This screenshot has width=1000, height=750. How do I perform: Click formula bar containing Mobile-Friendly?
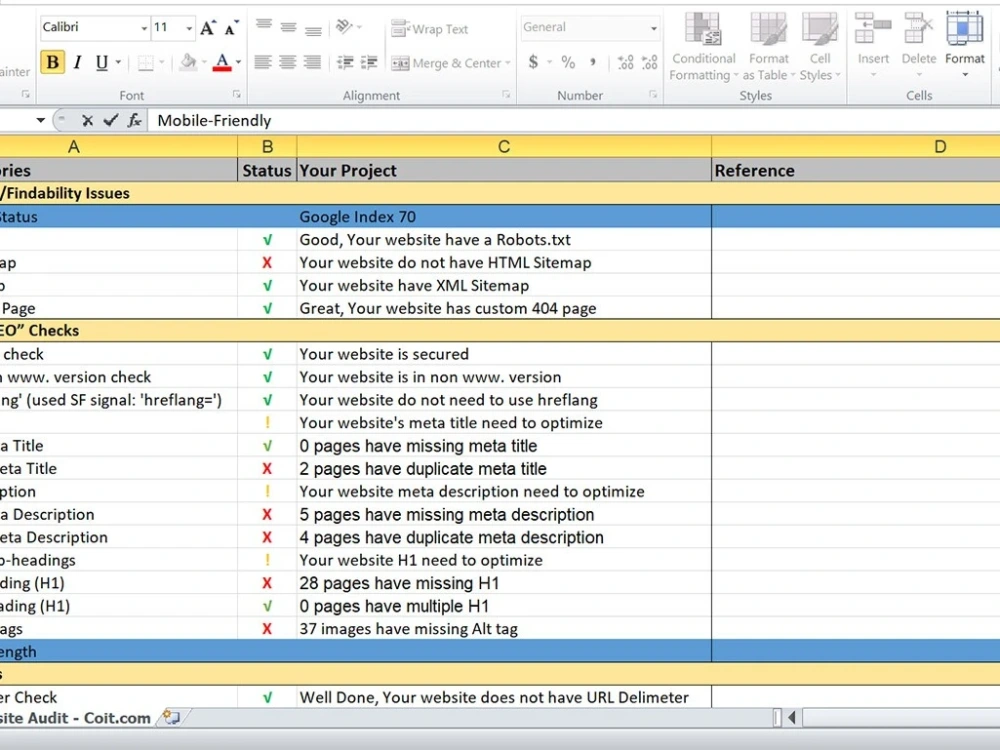coord(574,121)
